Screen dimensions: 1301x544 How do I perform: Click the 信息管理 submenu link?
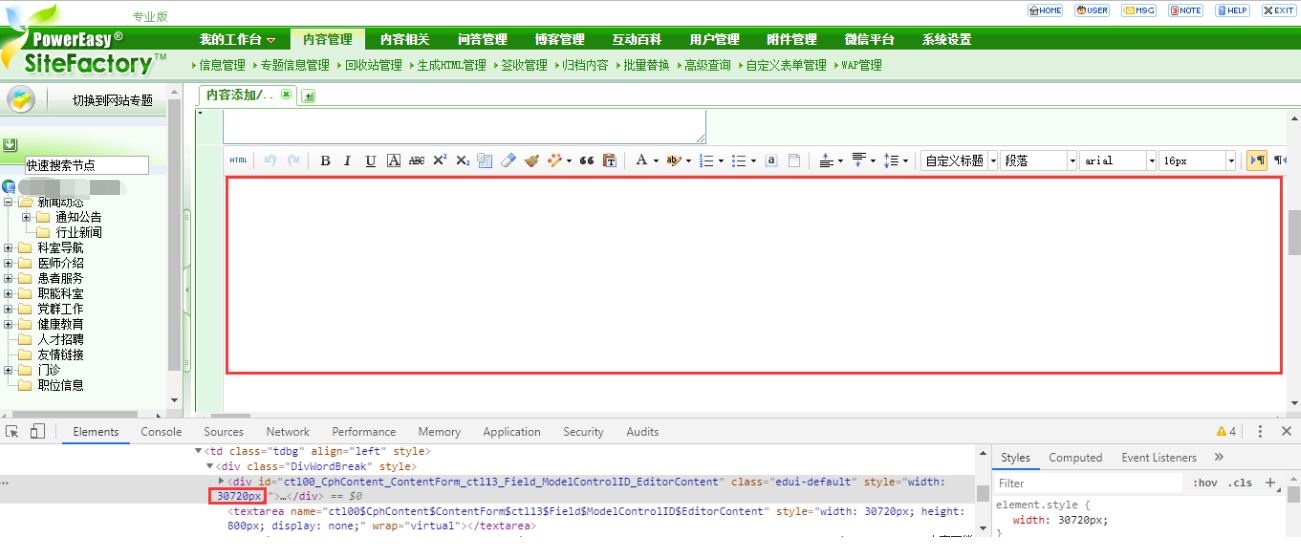(x=221, y=65)
